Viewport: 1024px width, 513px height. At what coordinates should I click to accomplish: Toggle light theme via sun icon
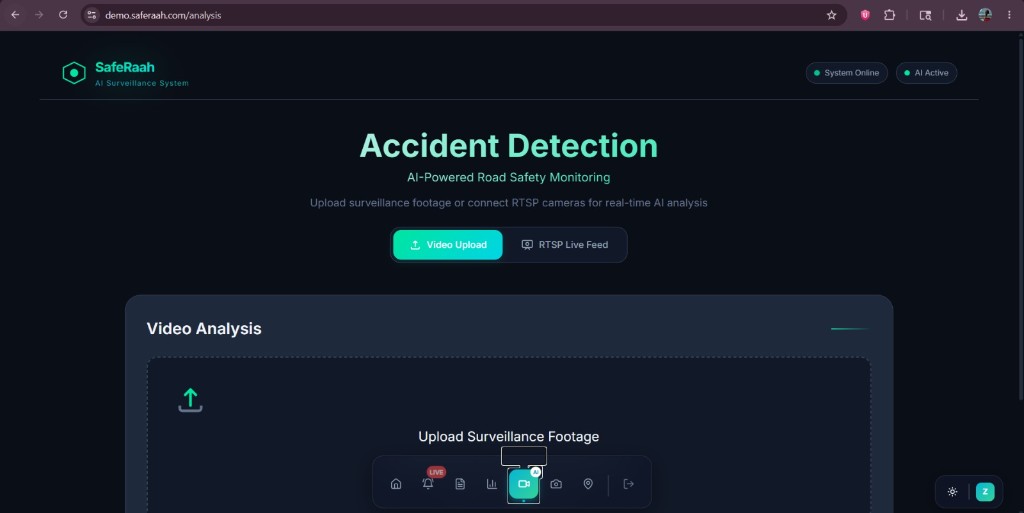pos(952,491)
